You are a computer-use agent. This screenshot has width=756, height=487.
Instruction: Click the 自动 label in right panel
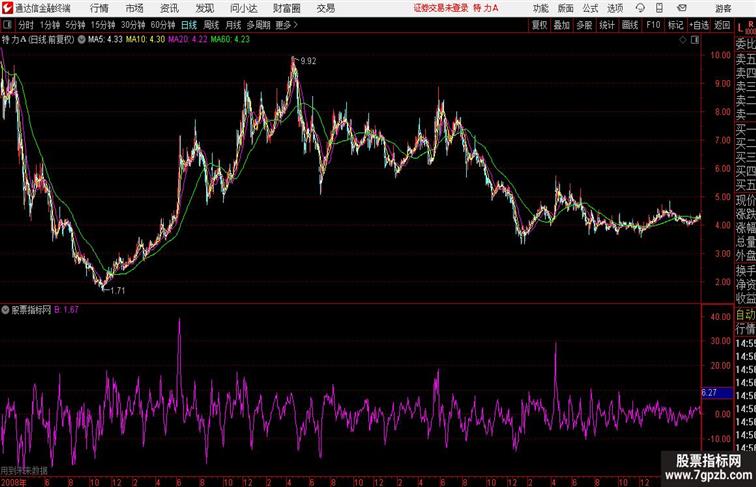745,315
